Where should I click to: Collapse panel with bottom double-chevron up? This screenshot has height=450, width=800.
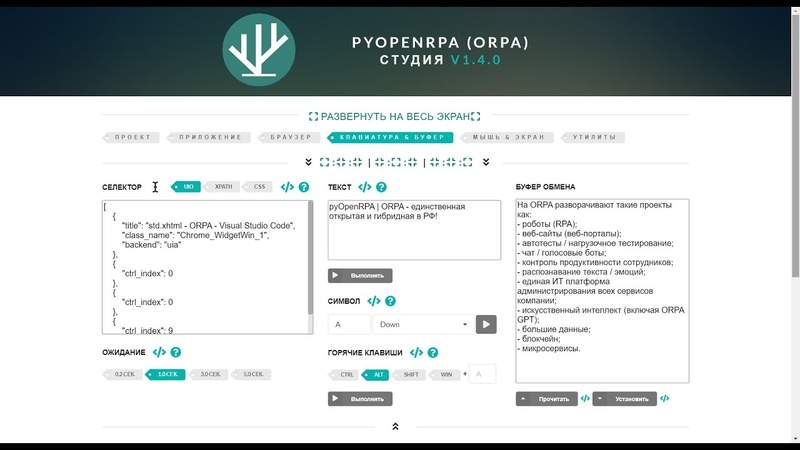pyautogui.click(x=395, y=427)
